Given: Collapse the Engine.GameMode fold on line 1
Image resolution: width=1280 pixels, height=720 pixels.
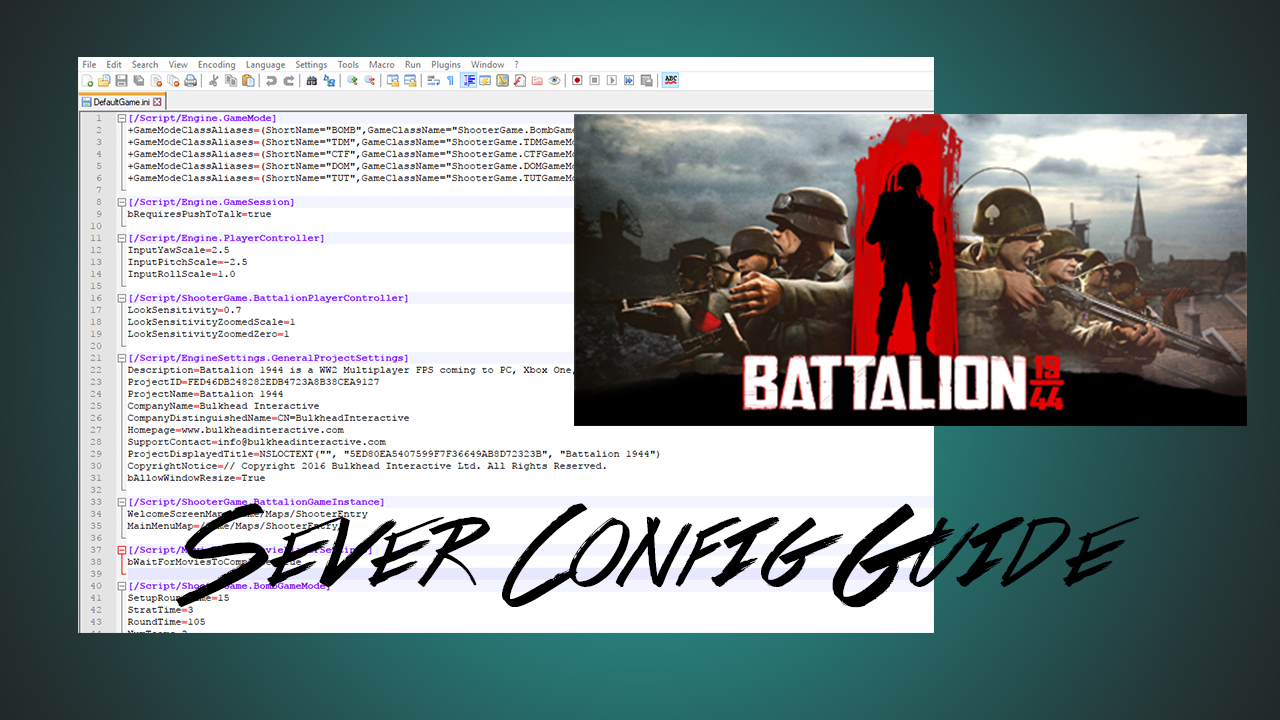Looking at the screenshot, I should tap(121, 117).
